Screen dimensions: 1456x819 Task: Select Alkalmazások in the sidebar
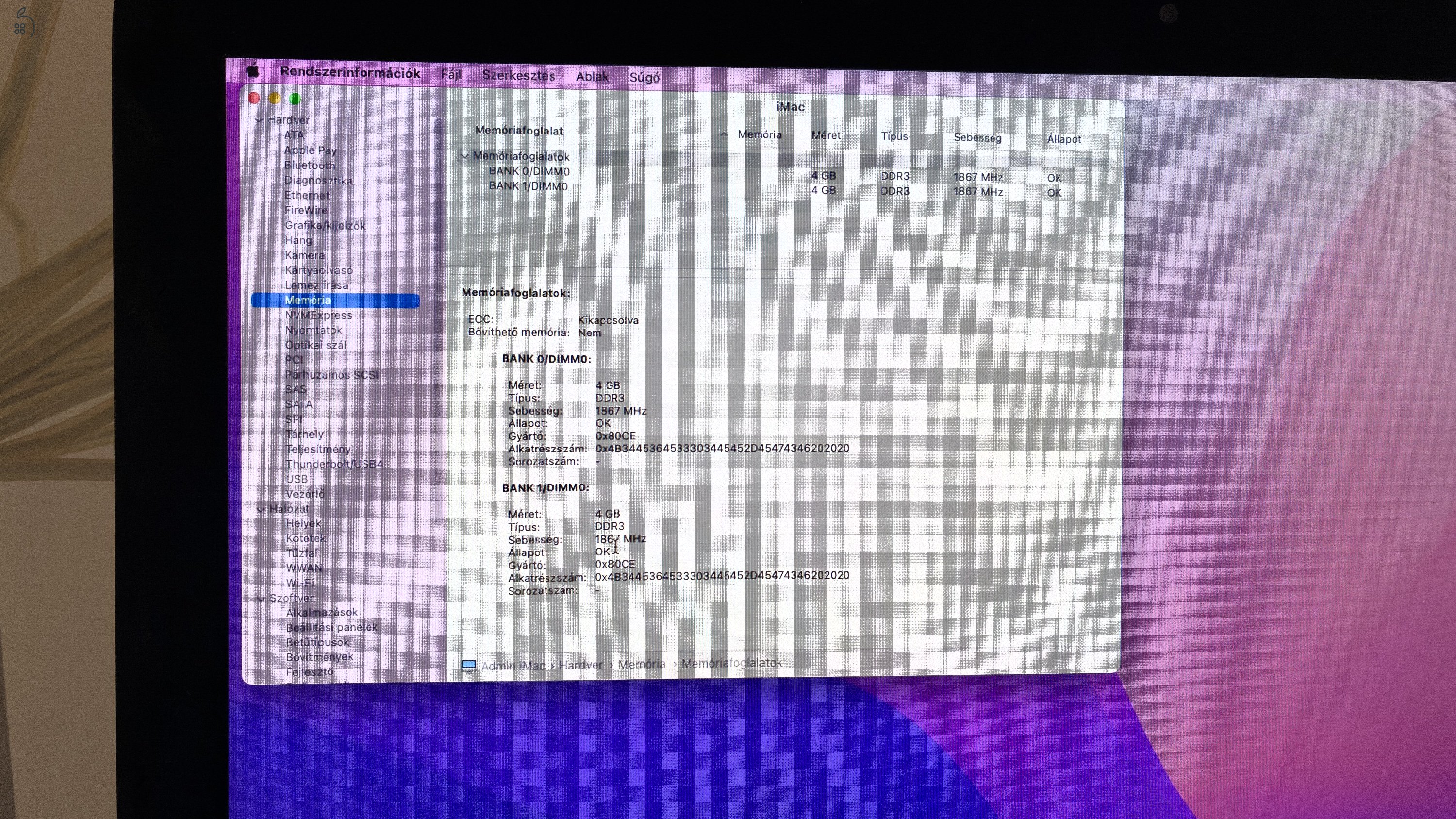pyautogui.click(x=322, y=613)
